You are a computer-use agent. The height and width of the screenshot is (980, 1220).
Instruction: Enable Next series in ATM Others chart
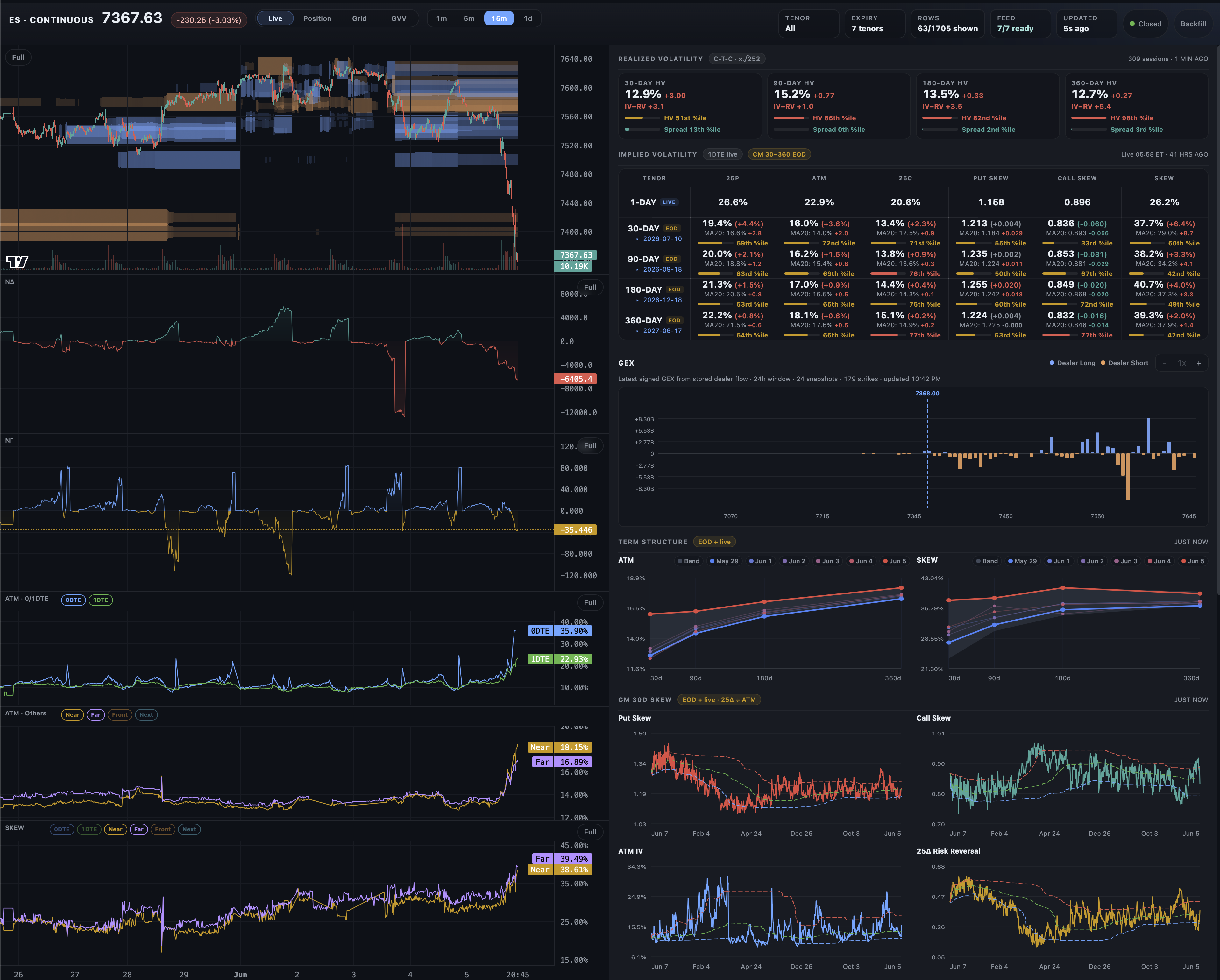click(146, 715)
